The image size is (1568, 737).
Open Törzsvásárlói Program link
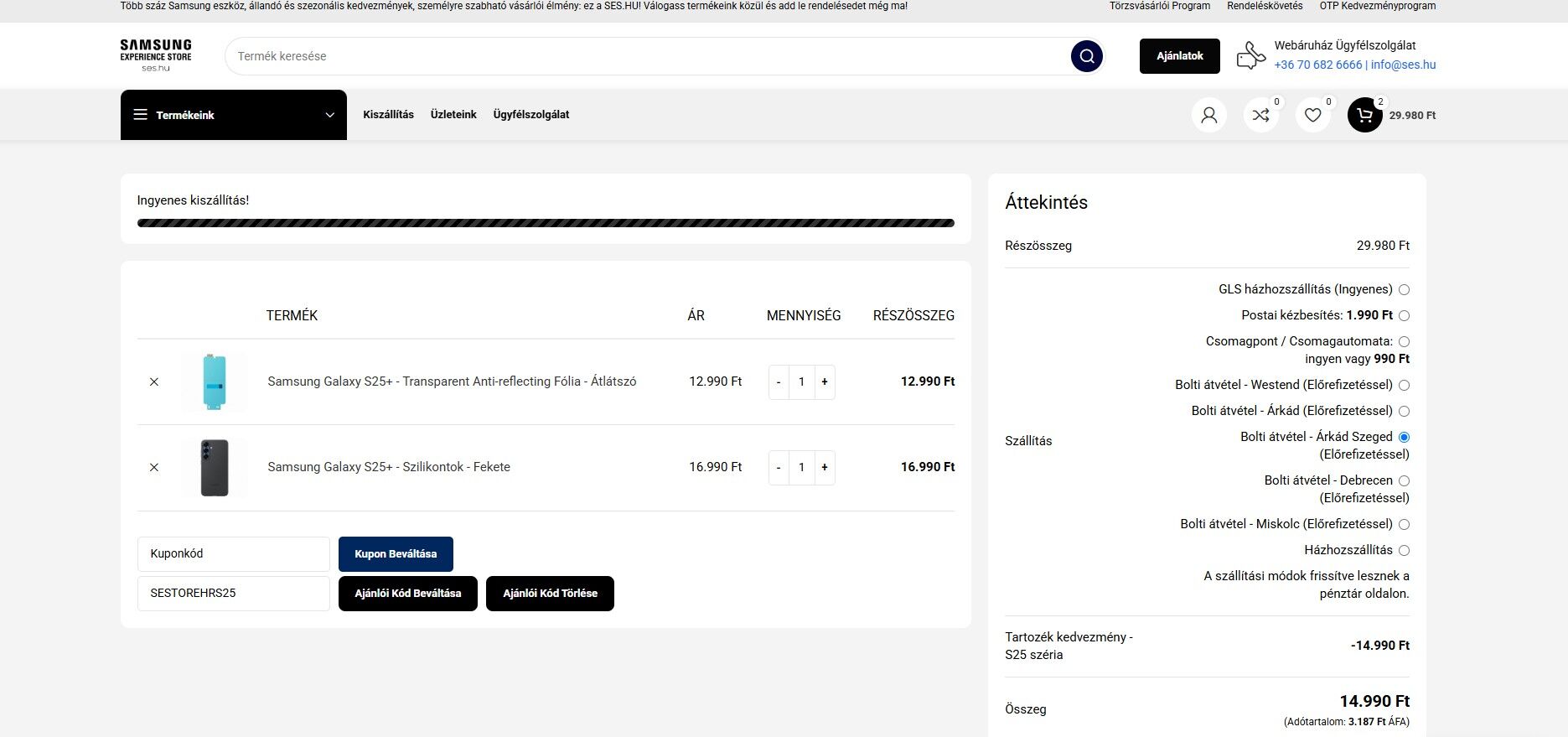pyautogui.click(x=1160, y=6)
